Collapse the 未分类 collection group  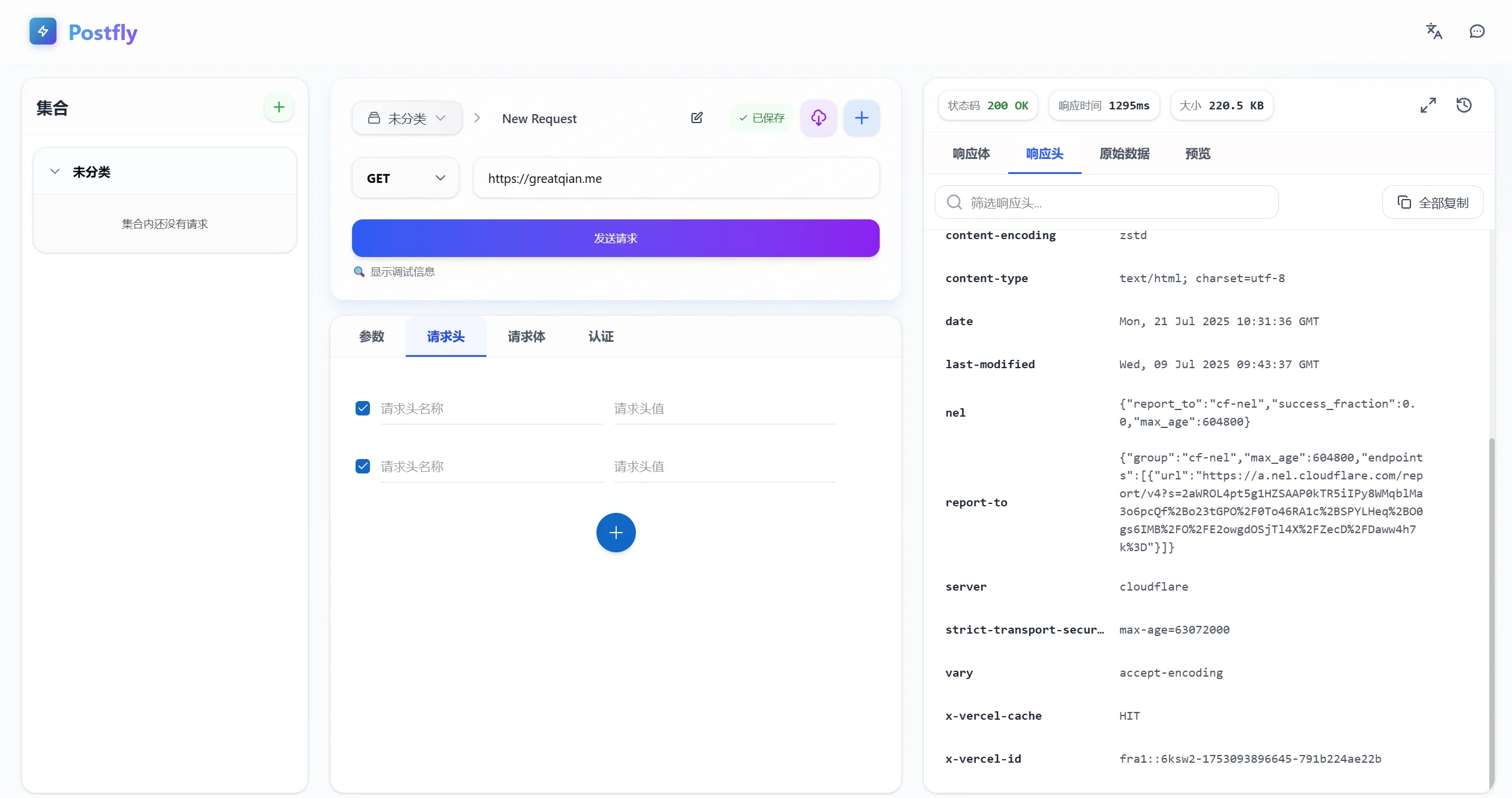[55, 172]
